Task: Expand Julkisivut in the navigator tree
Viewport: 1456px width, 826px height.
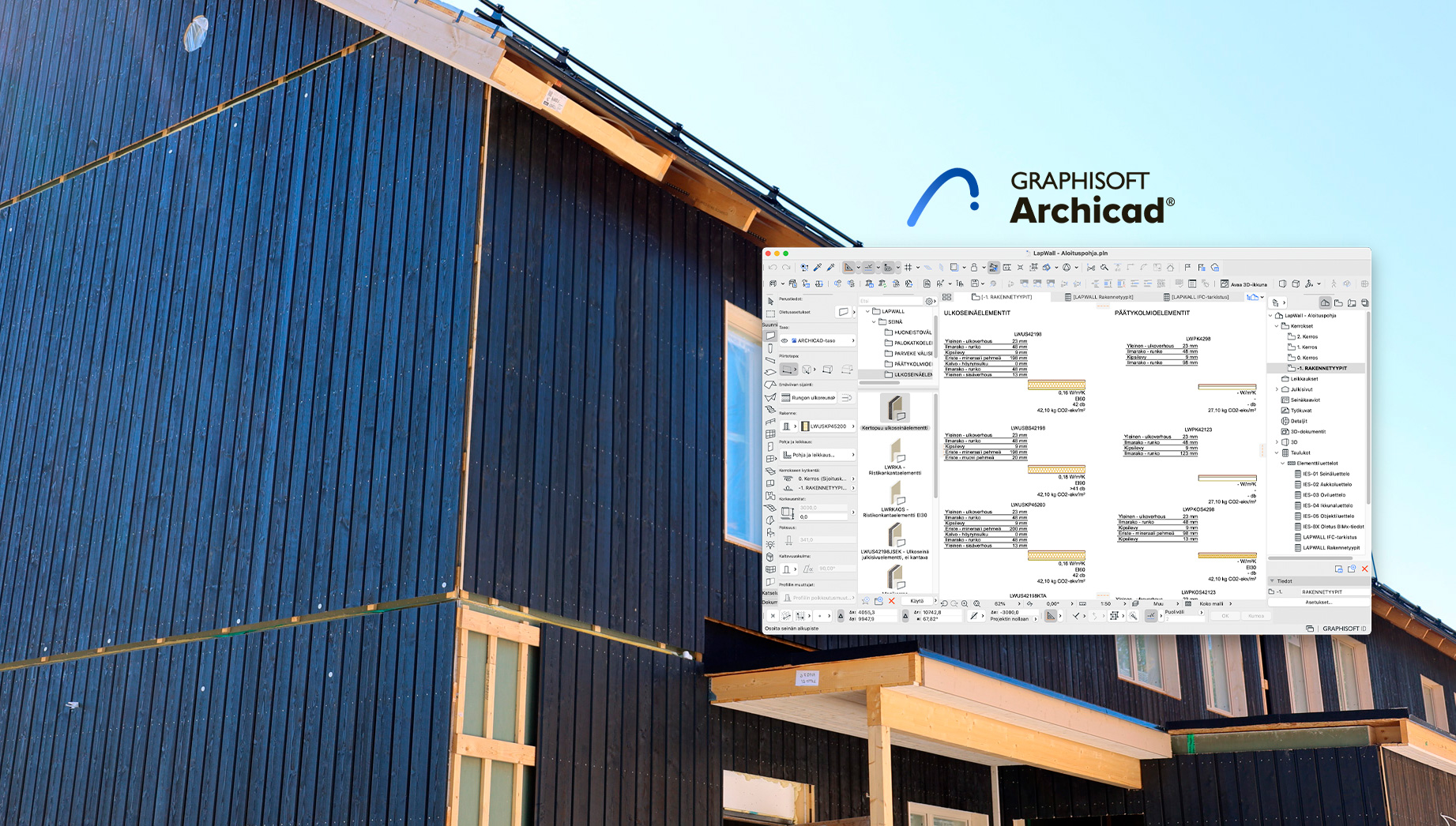Action: click(x=1276, y=389)
